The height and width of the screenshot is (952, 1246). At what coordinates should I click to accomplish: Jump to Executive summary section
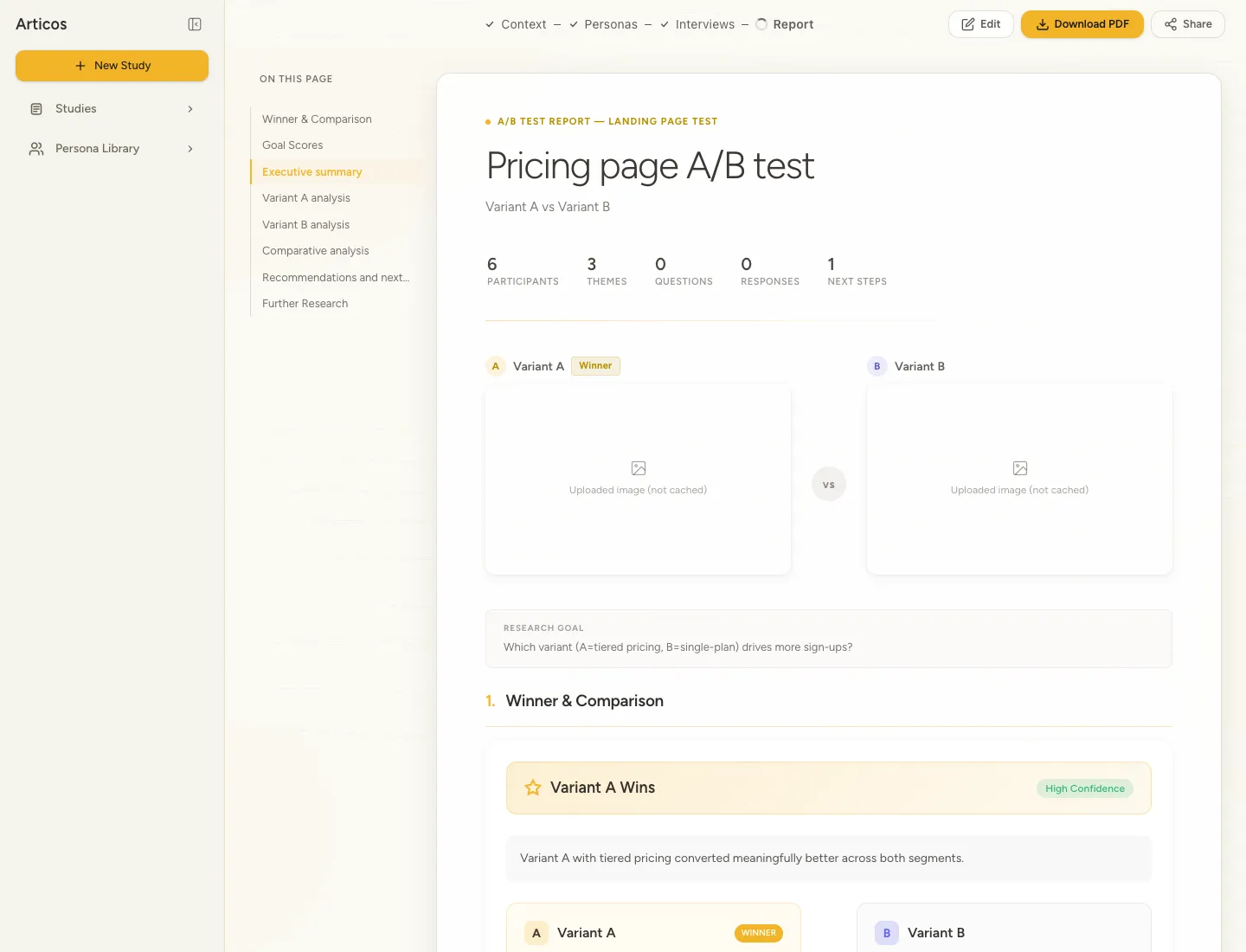click(312, 172)
